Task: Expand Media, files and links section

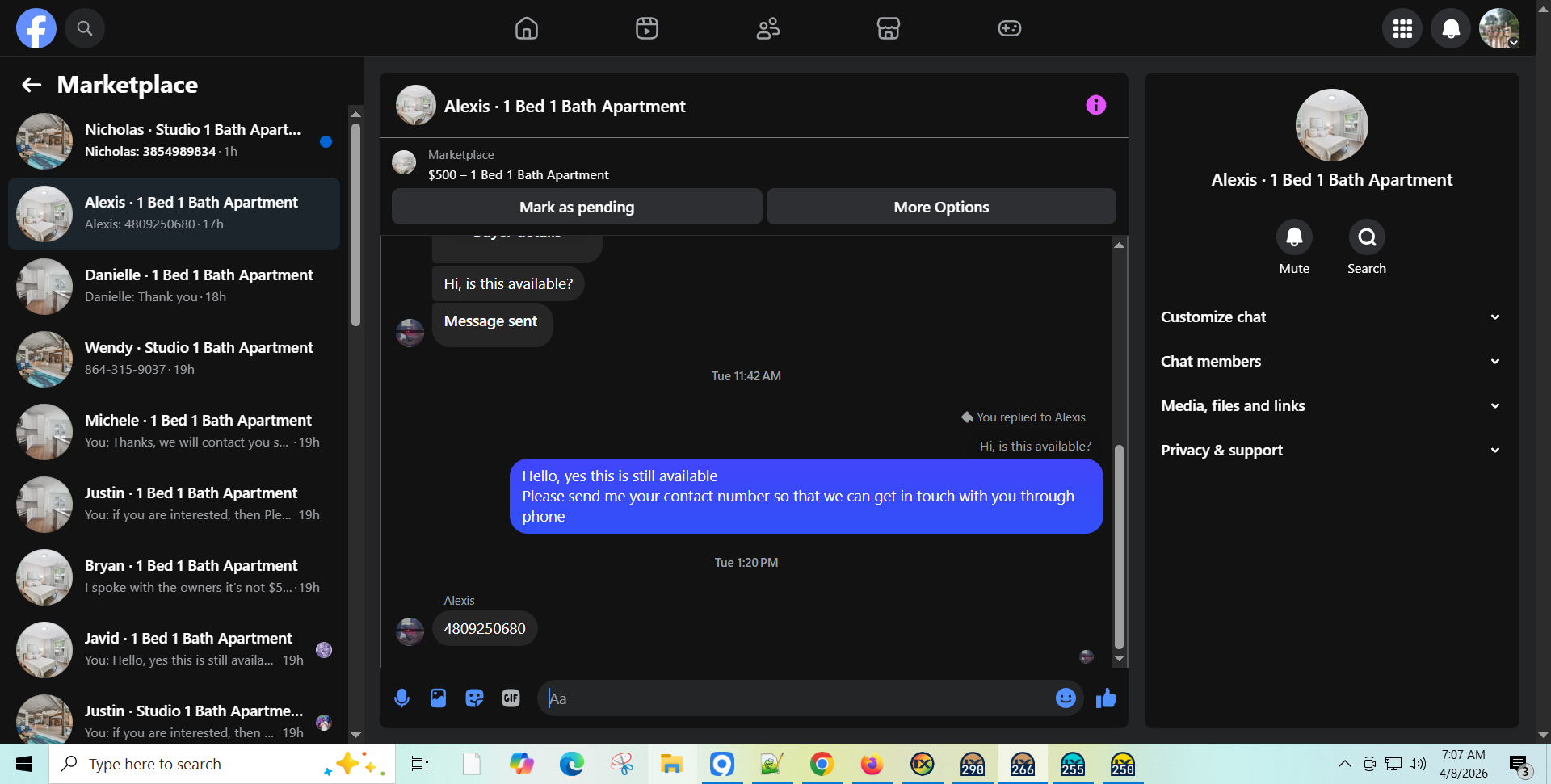Action: tap(1331, 405)
